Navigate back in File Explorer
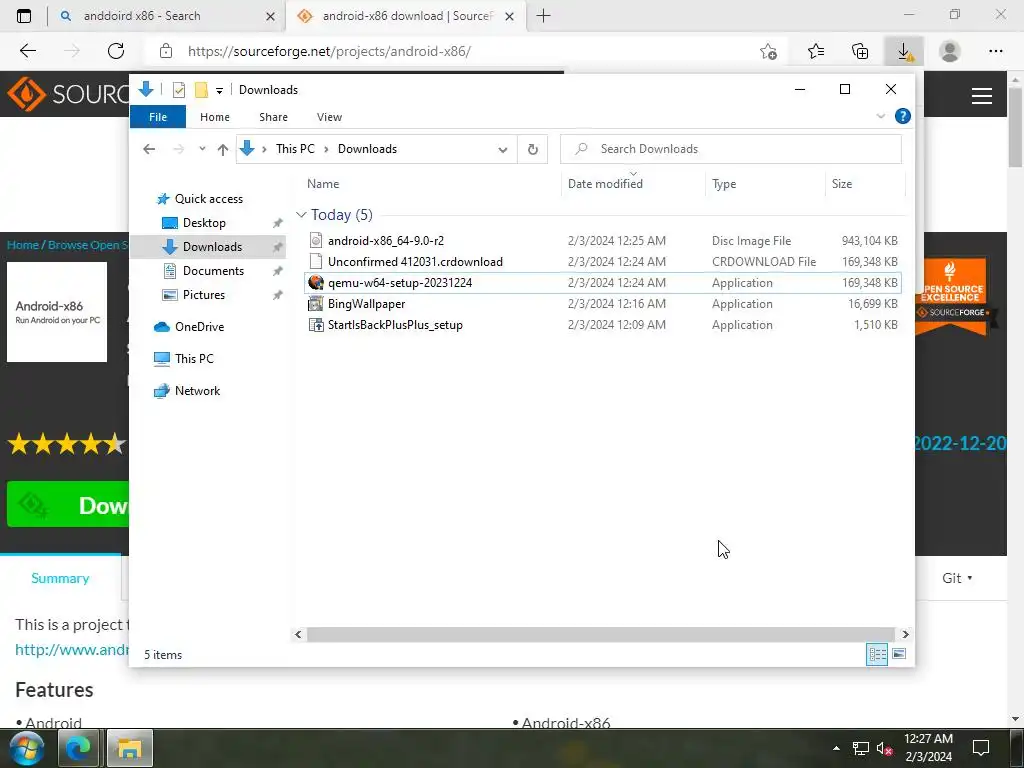This screenshot has height=768, width=1024. [149, 150]
